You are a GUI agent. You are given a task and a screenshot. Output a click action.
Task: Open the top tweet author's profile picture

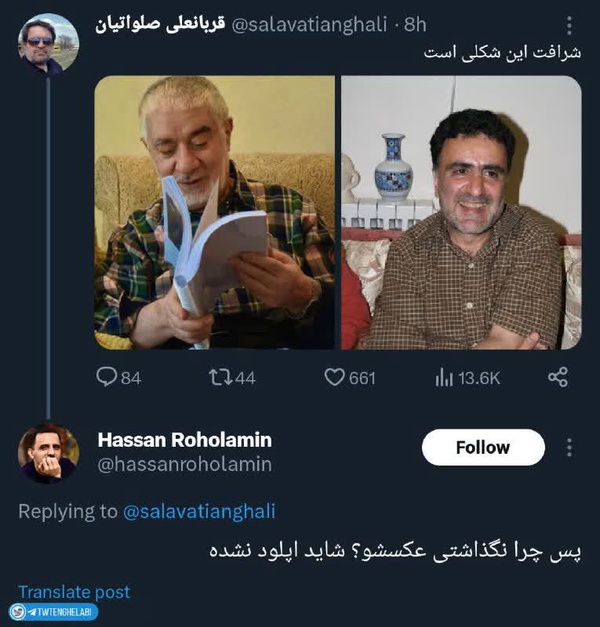tap(48, 43)
